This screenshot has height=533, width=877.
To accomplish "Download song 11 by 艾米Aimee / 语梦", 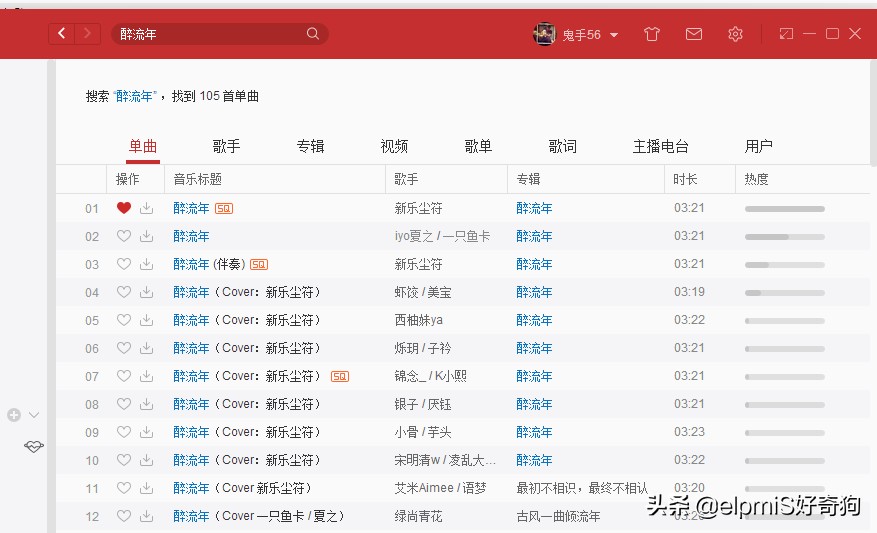I will (147, 488).
